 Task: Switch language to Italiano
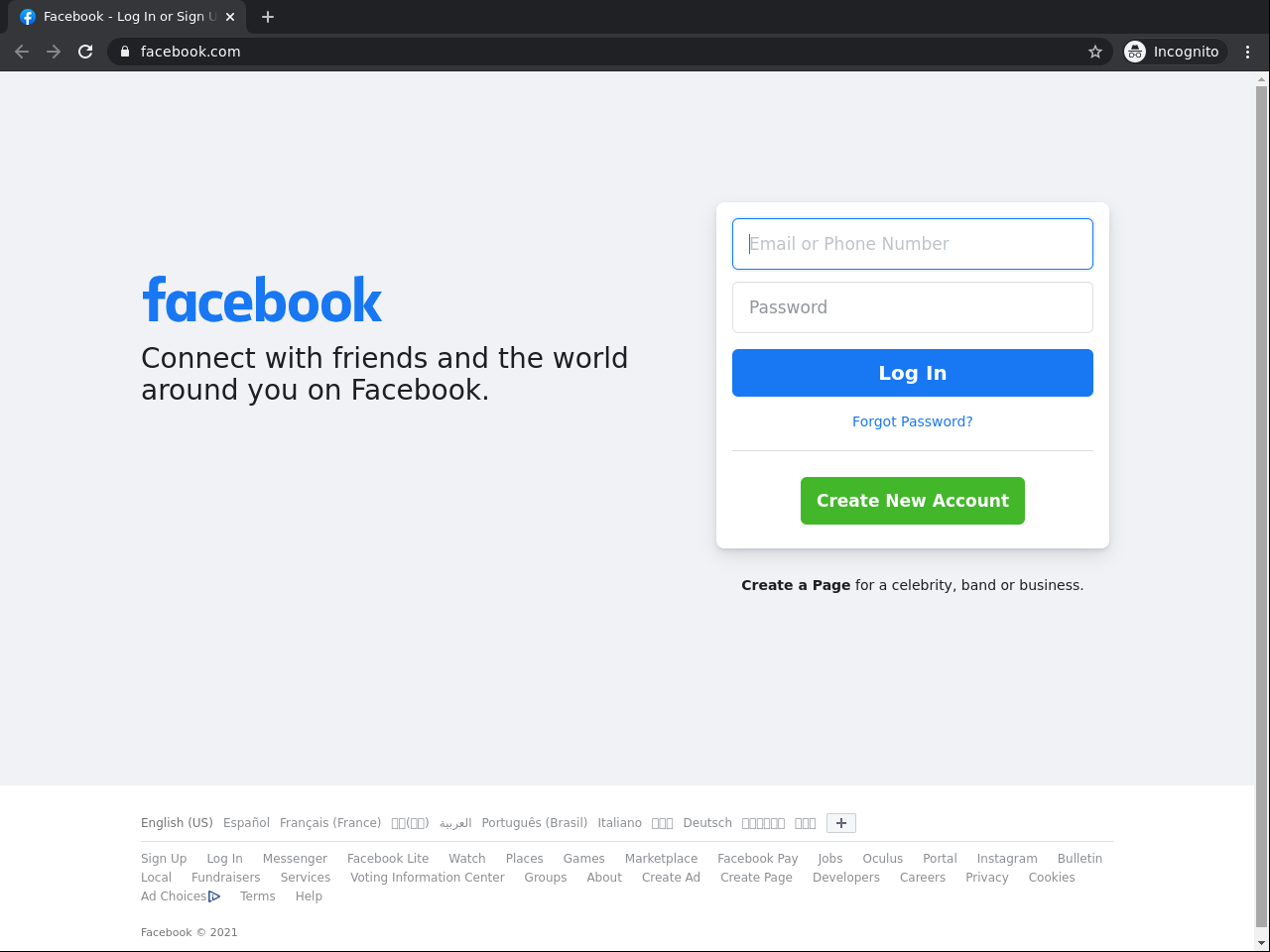619,823
